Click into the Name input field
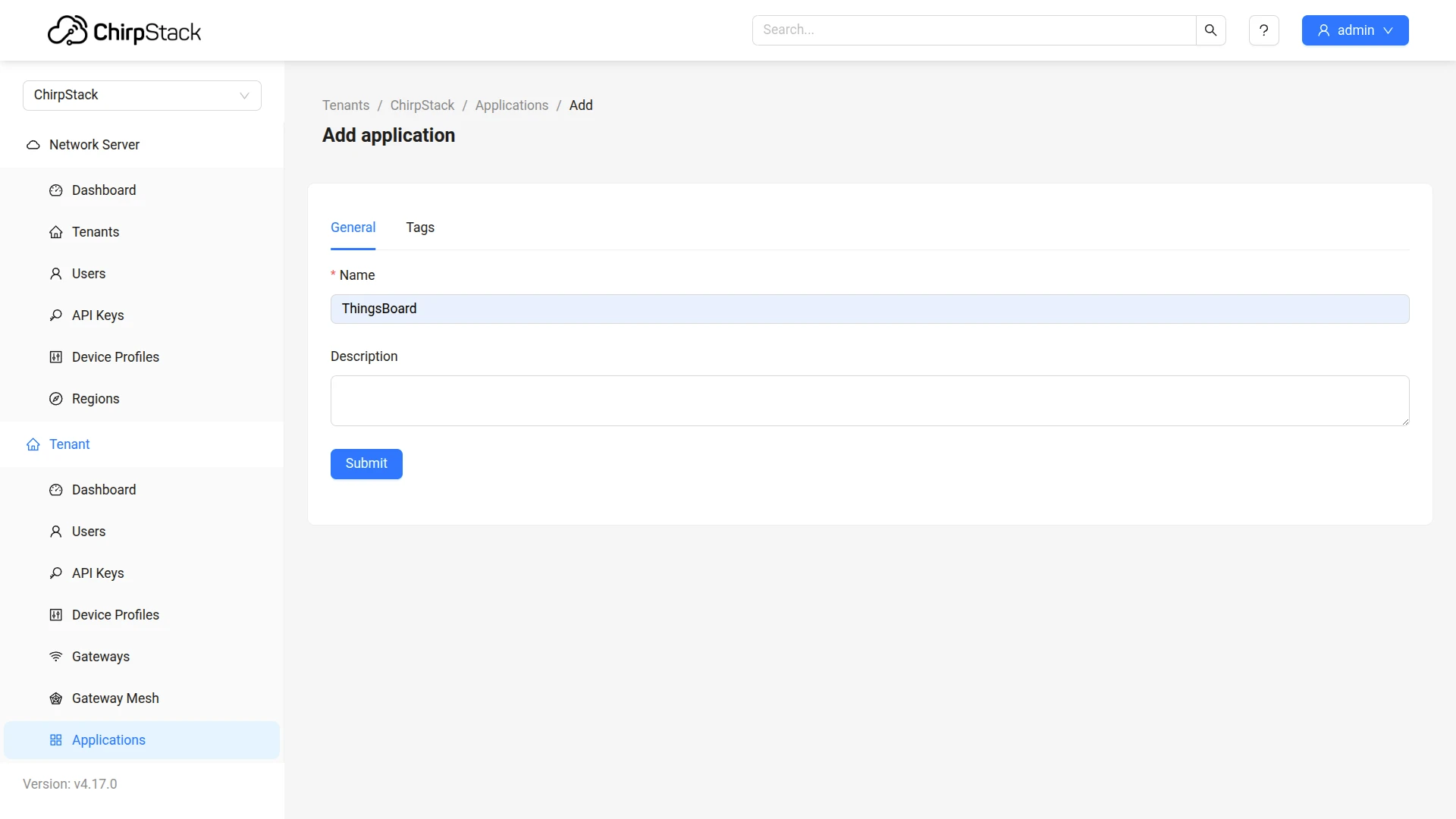Viewport: 1456px width, 819px height. (870, 309)
